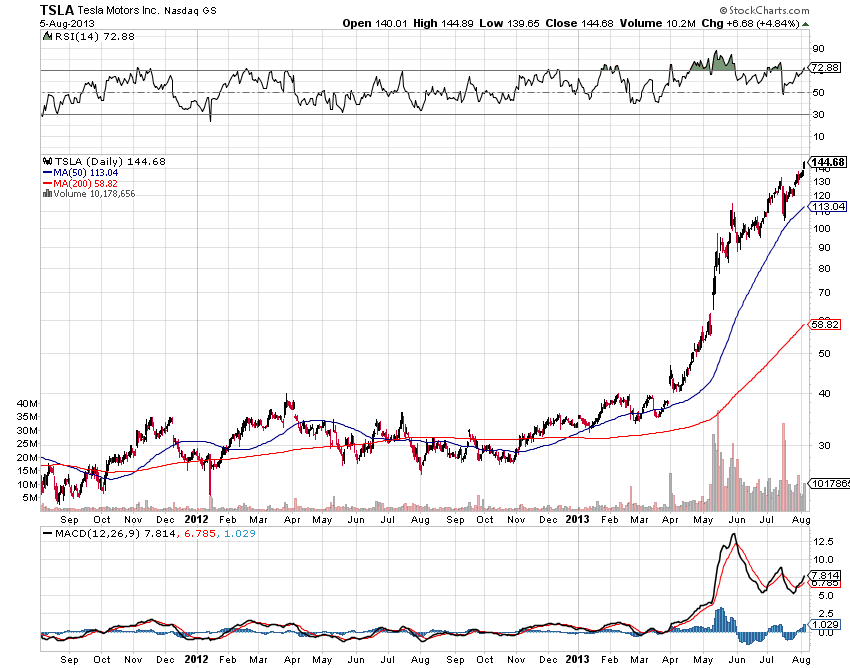Viewport: 850px width, 668px height.
Task: Click the 'MA(200) 58.82' legend entry
Action: pos(85,183)
